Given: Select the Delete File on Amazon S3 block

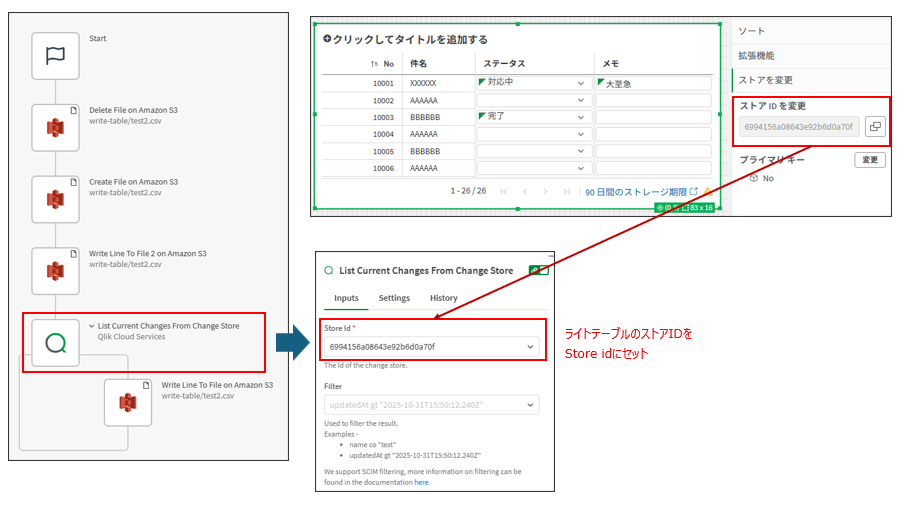Looking at the screenshot, I should click(55, 128).
